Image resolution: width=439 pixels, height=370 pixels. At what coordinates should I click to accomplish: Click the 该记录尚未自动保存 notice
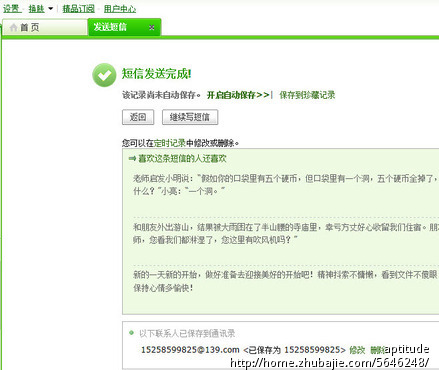[161, 95]
